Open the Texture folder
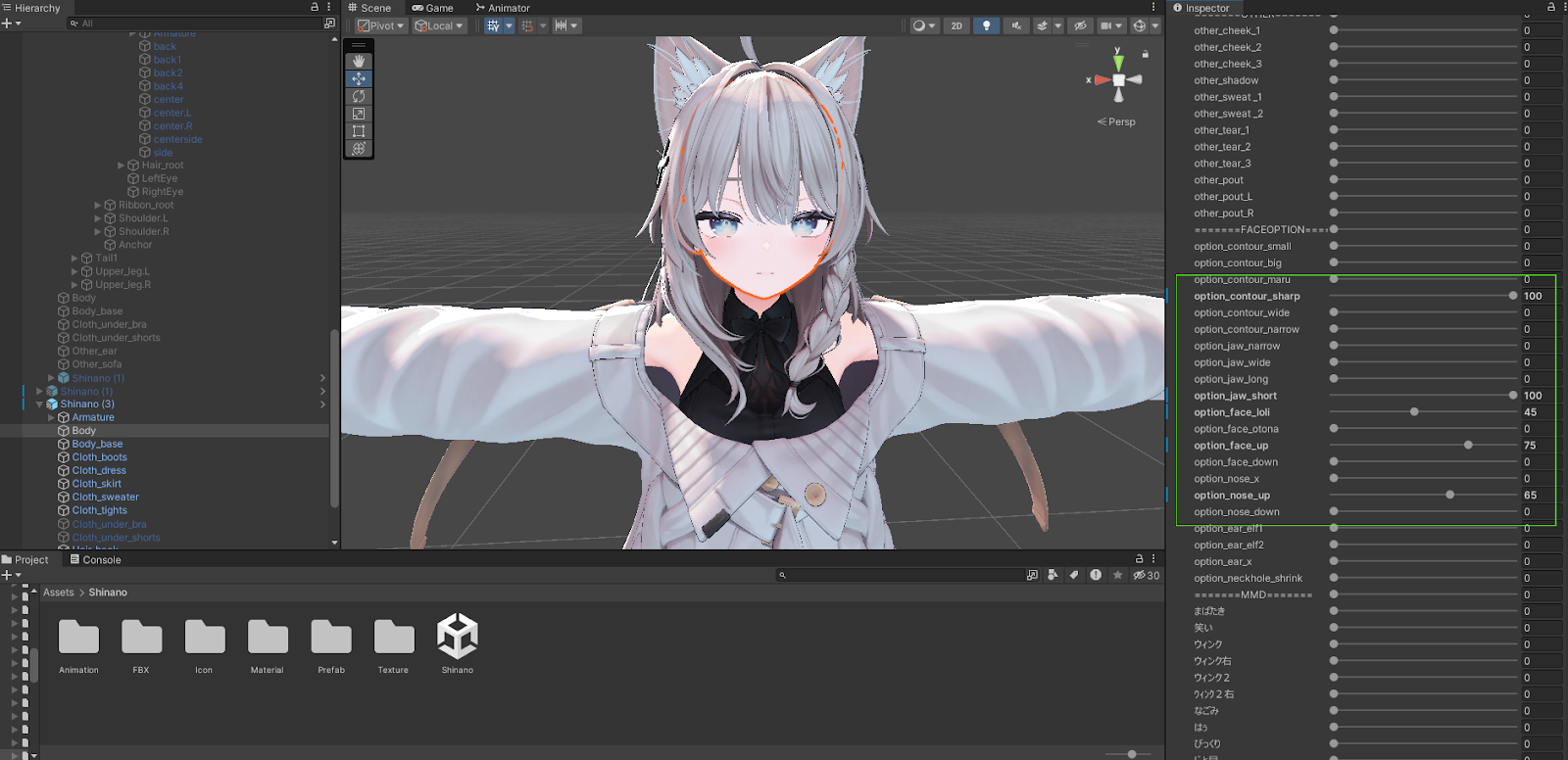Image resolution: width=1568 pixels, height=760 pixels. pyautogui.click(x=393, y=643)
